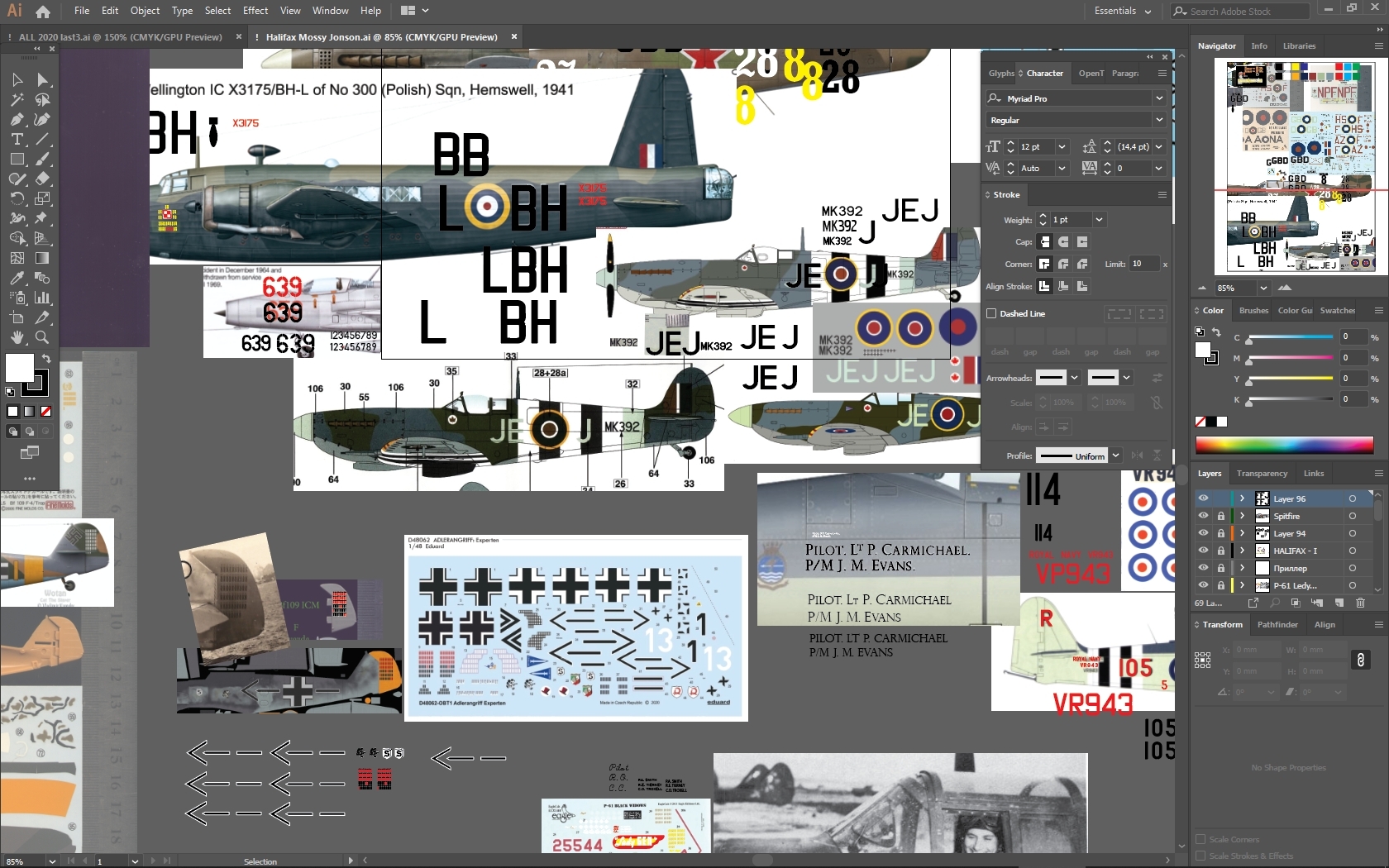Select the Eyedropper tool
This screenshot has width=1389, height=868.
pyautogui.click(x=17, y=278)
